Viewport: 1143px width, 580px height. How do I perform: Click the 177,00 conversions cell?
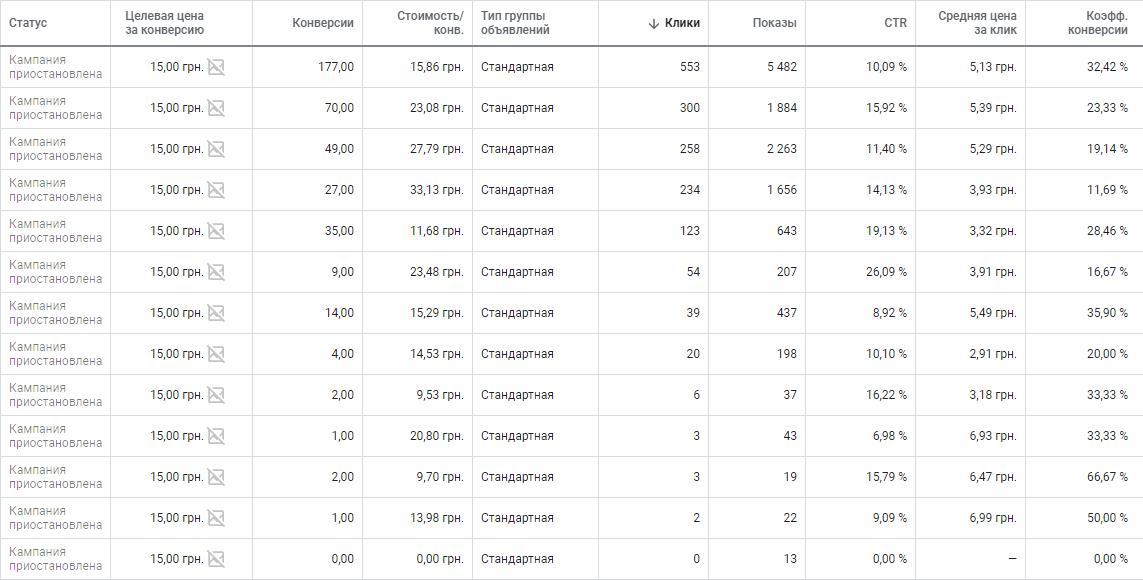click(335, 67)
